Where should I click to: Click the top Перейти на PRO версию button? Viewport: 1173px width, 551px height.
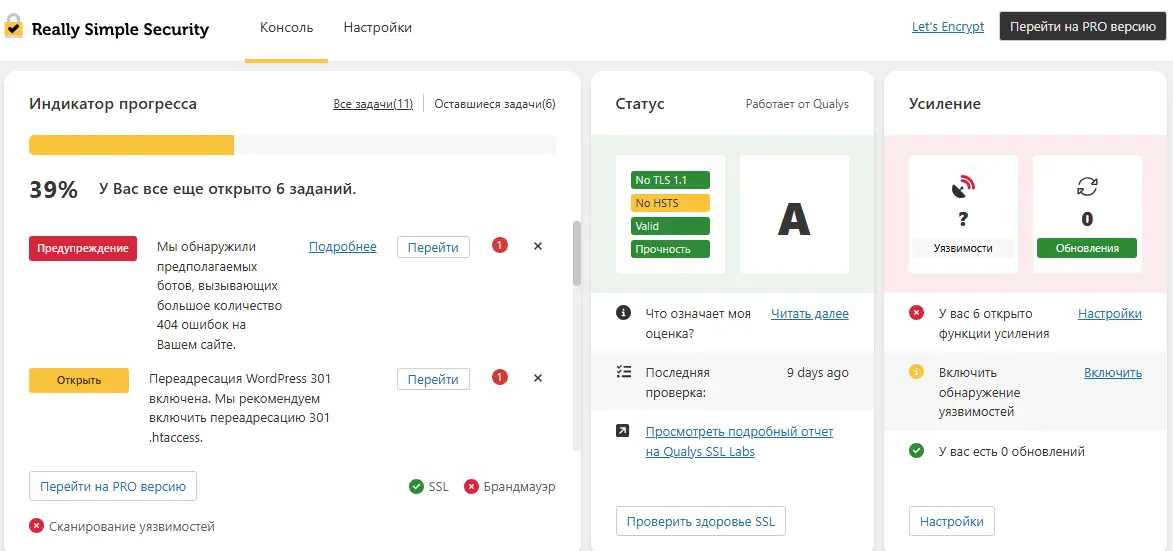[1082, 27]
